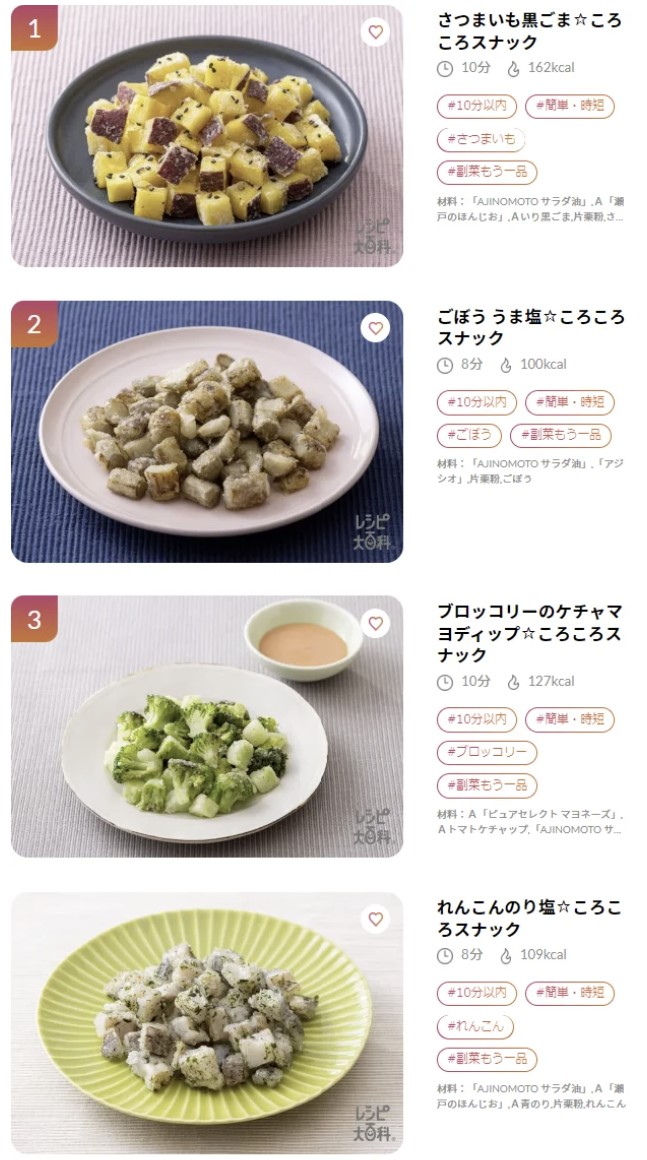Click #10分以内 tag under first recipe

point(476,107)
